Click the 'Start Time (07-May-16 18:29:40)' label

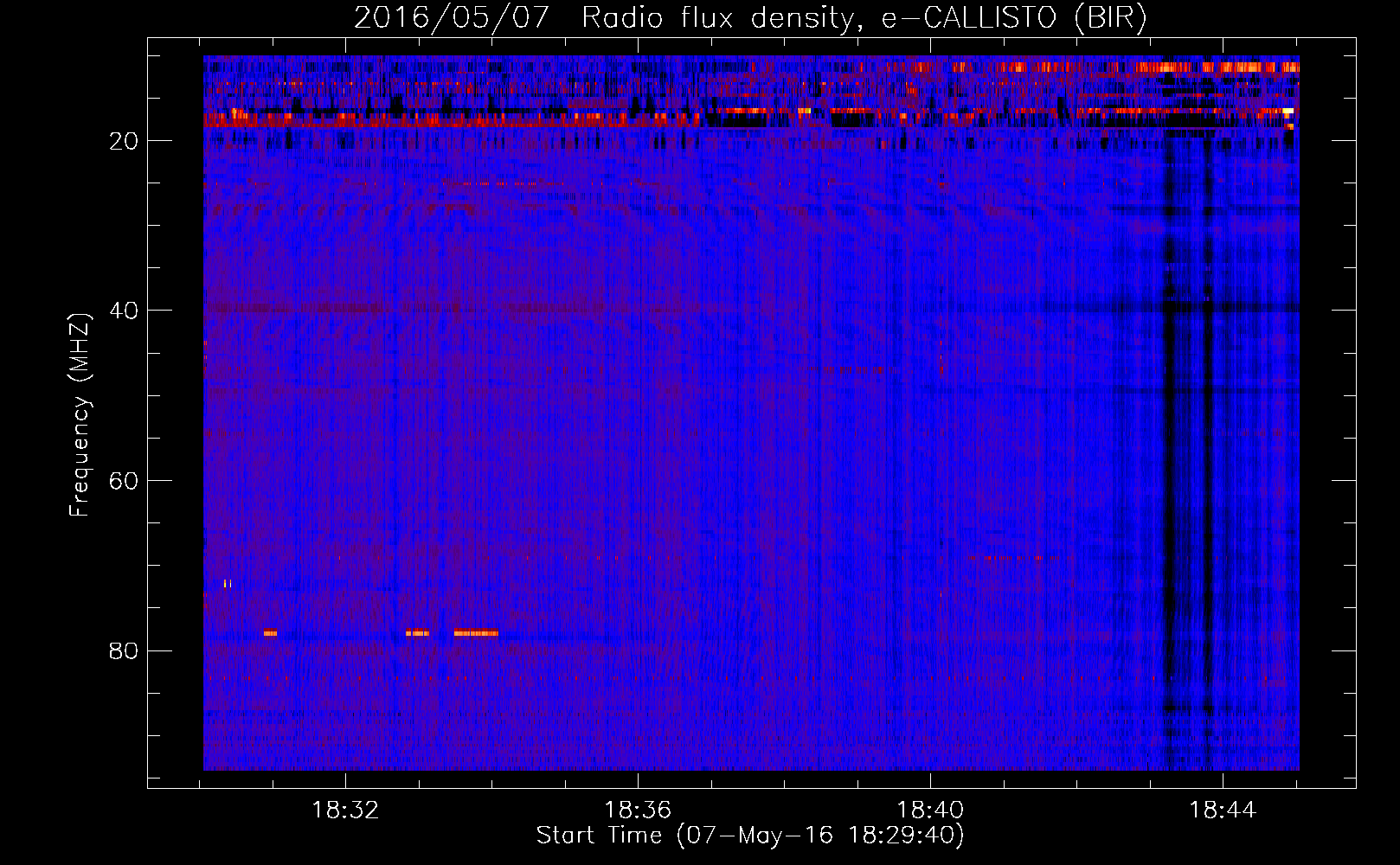(x=750, y=836)
